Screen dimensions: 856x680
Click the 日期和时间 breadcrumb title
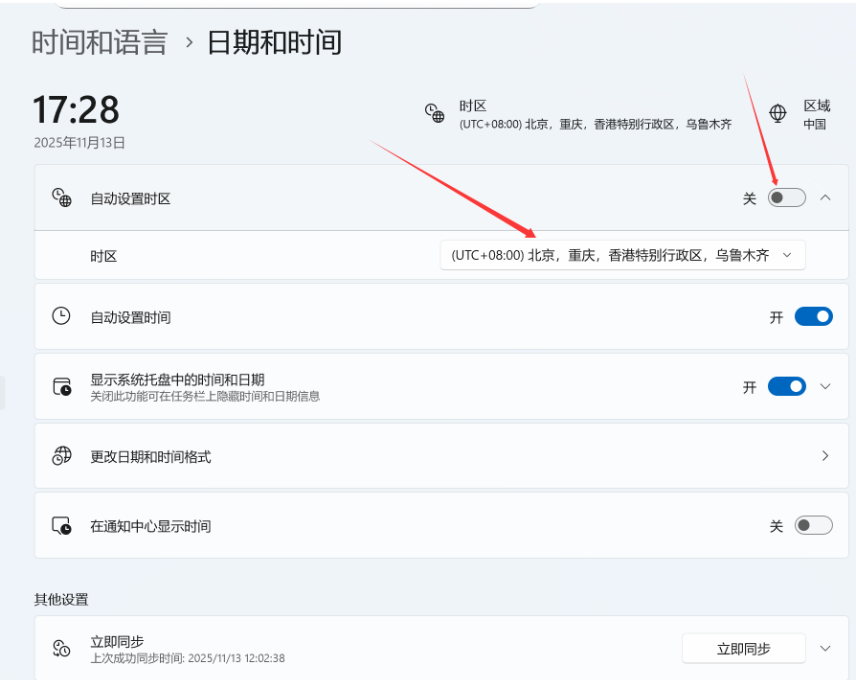point(274,42)
